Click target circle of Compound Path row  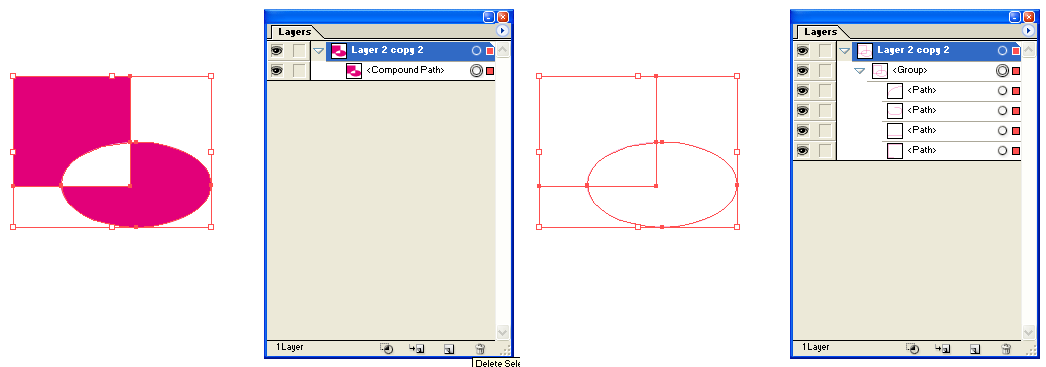tap(476, 71)
